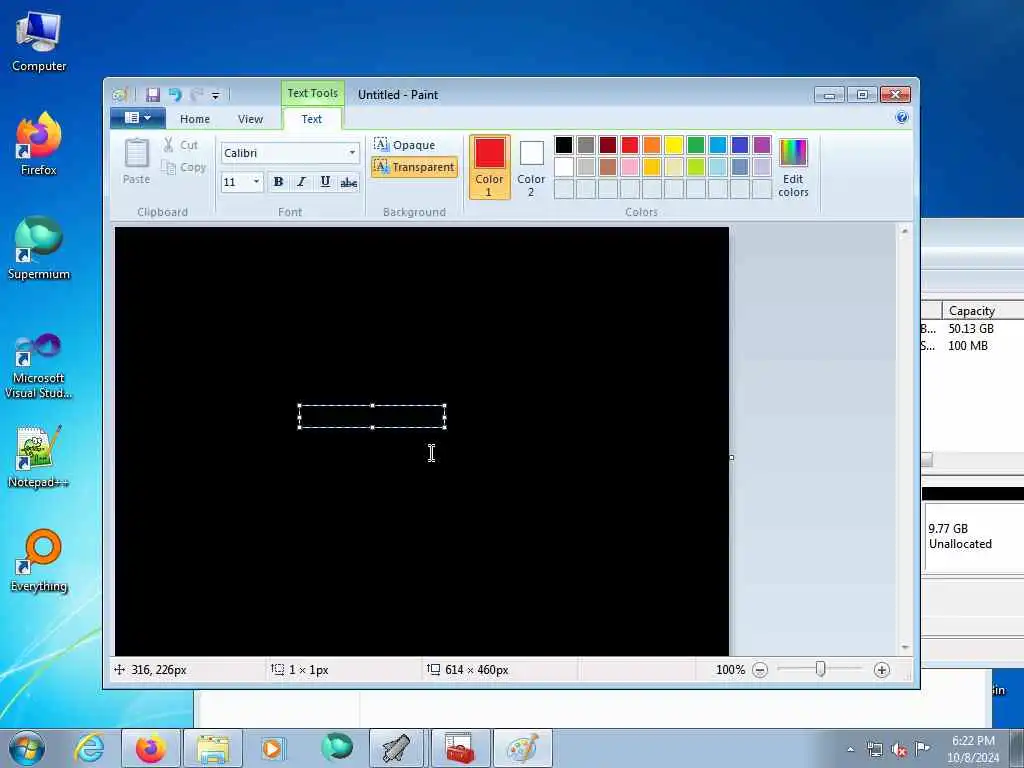Open Customize Quick Access Toolbar arrow
The width and height of the screenshot is (1024, 768).
[x=216, y=95]
